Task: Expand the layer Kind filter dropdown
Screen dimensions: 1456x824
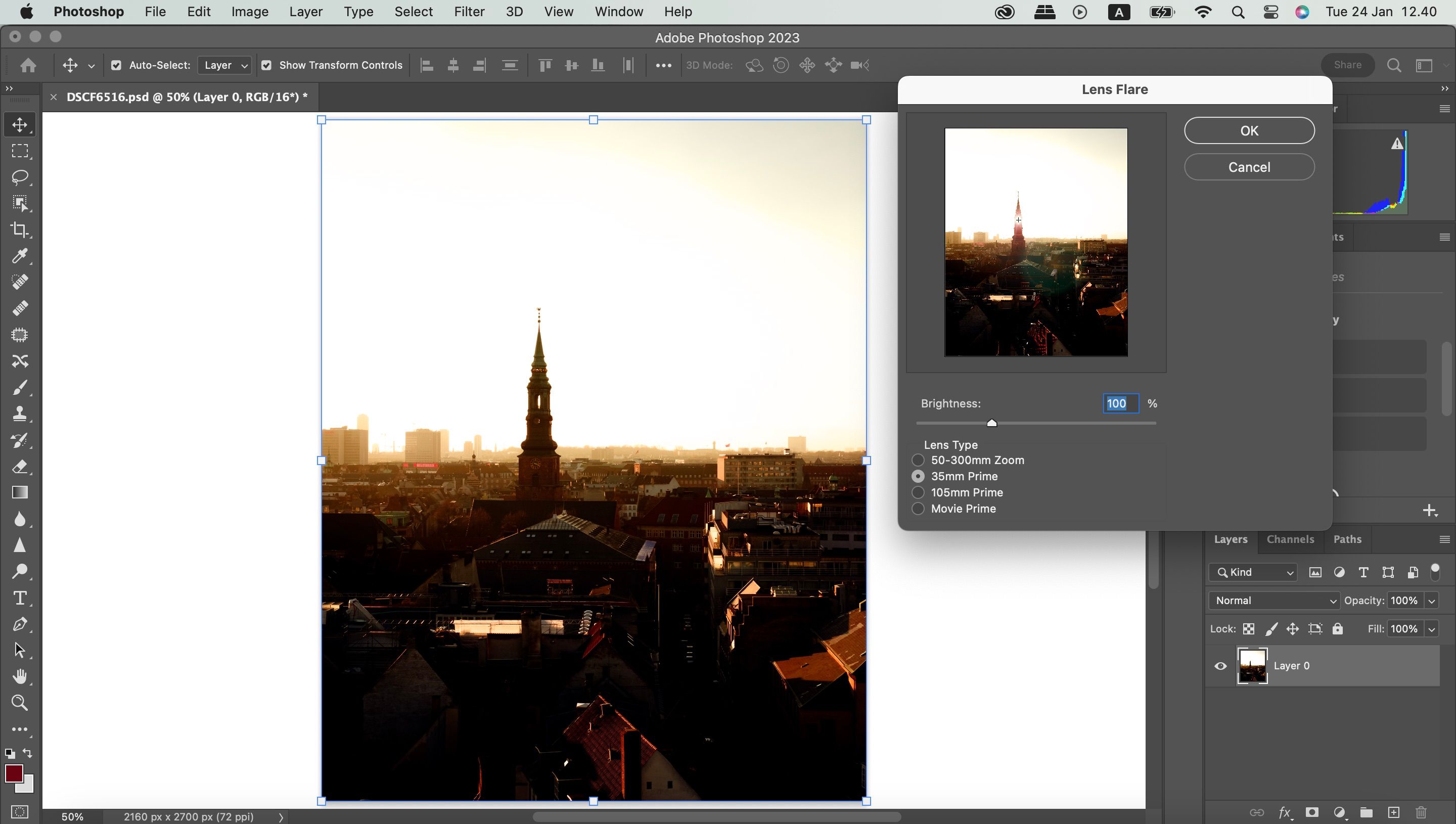Action: click(x=1253, y=572)
